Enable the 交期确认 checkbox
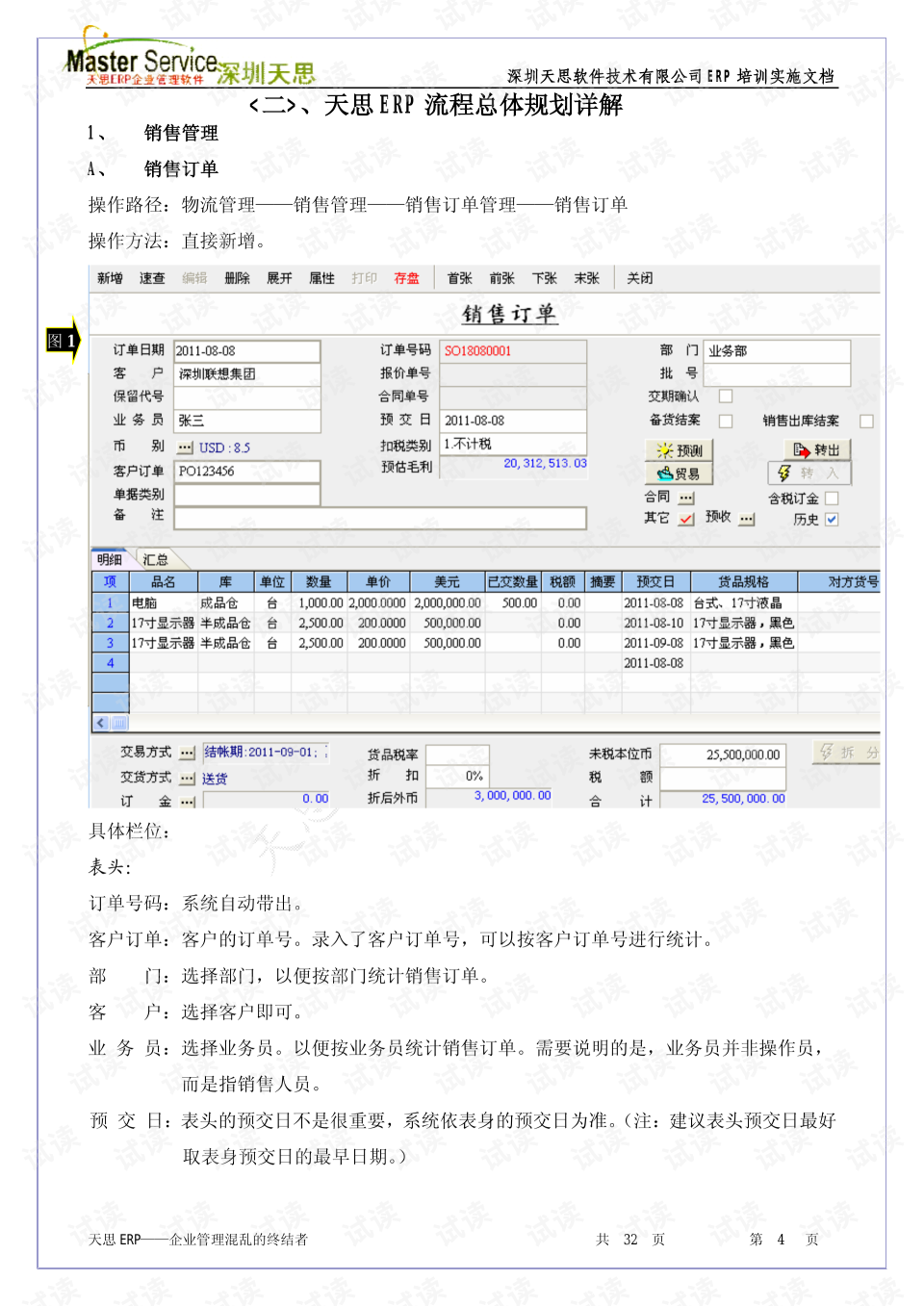 725,397
